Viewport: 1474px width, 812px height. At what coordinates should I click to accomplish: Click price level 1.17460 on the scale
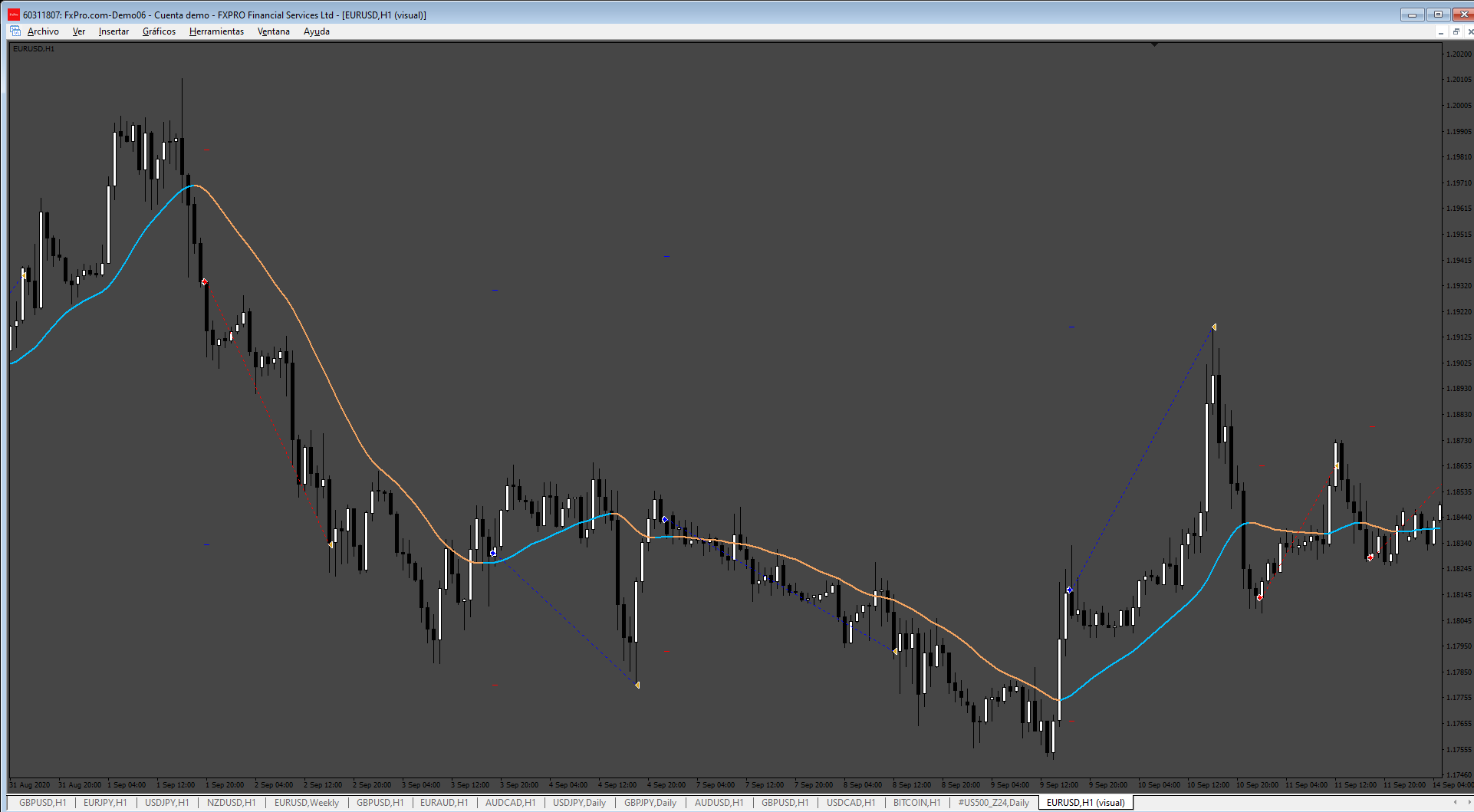pyautogui.click(x=1459, y=775)
